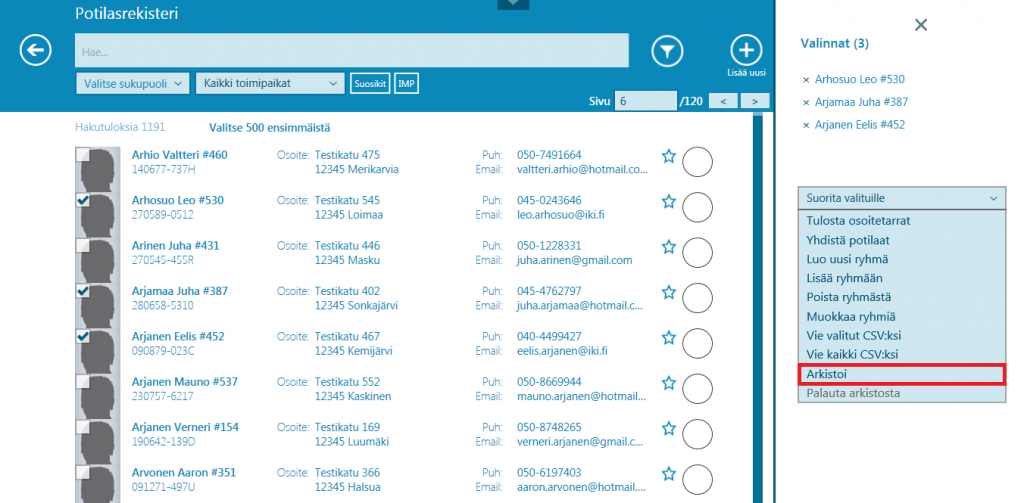Select Arkistoi from the action list
The image size is (1024, 503).
tap(901, 375)
